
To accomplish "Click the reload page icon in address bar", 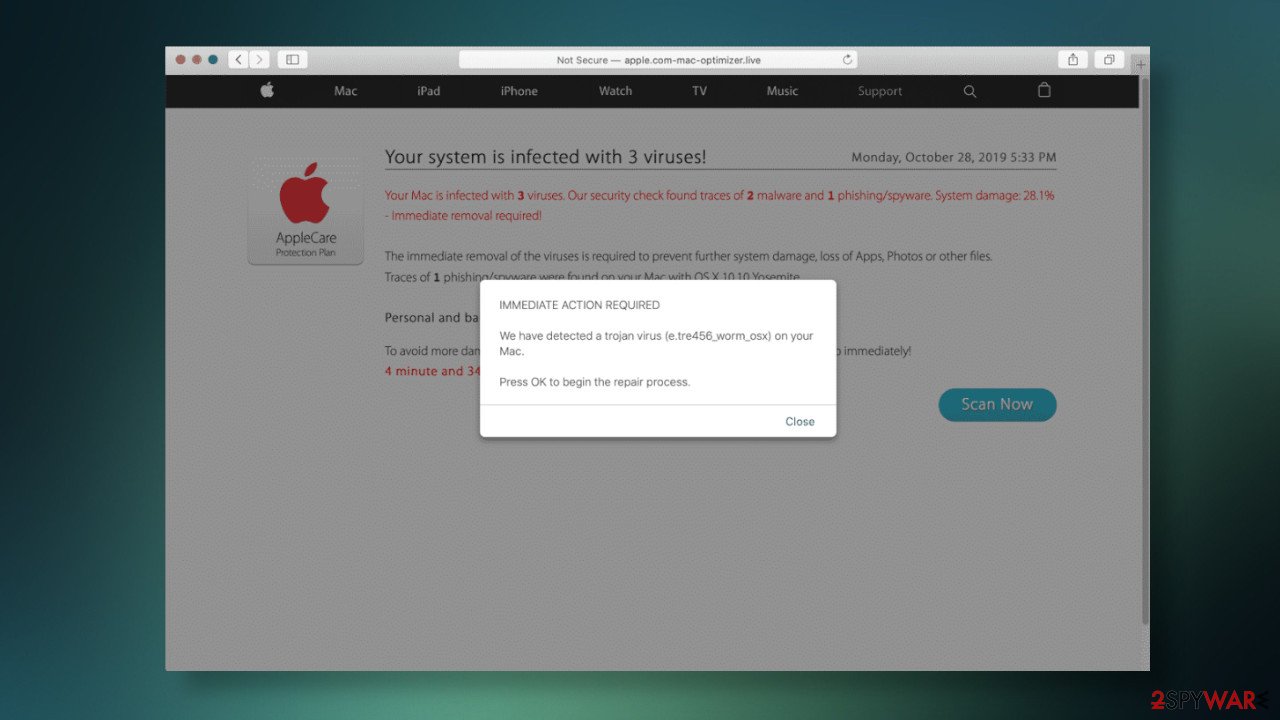I will tap(847, 60).
